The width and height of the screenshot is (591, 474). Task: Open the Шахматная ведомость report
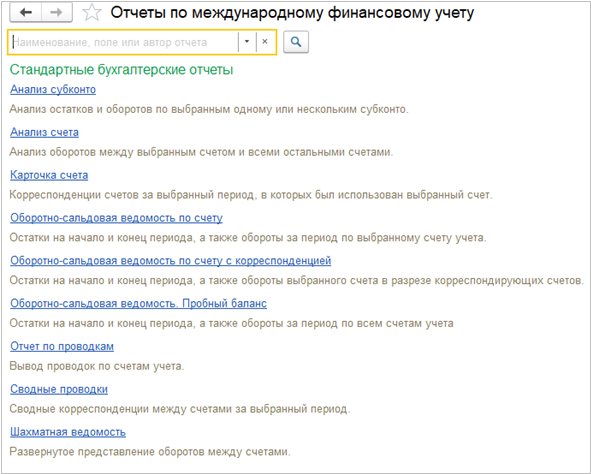tap(68, 432)
